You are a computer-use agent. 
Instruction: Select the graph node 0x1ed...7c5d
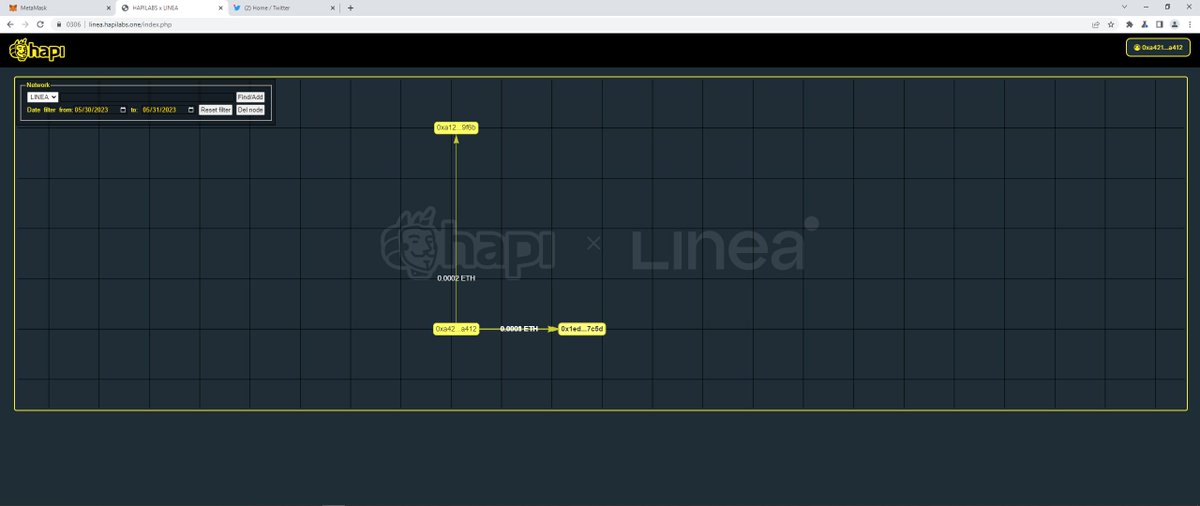(582, 328)
